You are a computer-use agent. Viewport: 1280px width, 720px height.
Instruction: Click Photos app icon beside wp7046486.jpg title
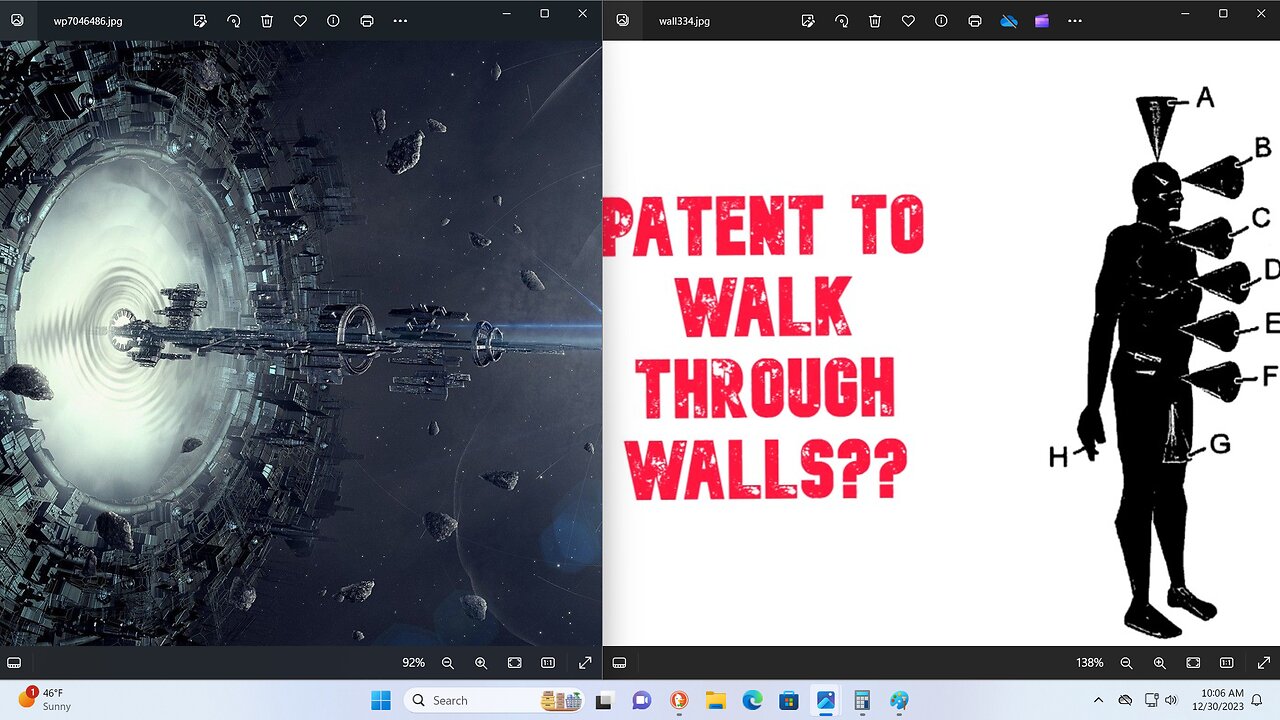[x=17, y=20]
